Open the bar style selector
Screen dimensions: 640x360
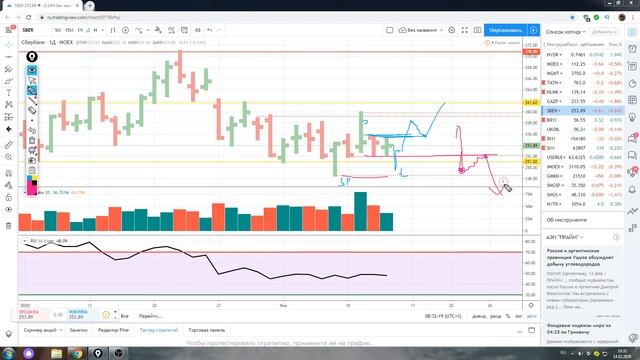pyautogui.click(x=113, y=30)
